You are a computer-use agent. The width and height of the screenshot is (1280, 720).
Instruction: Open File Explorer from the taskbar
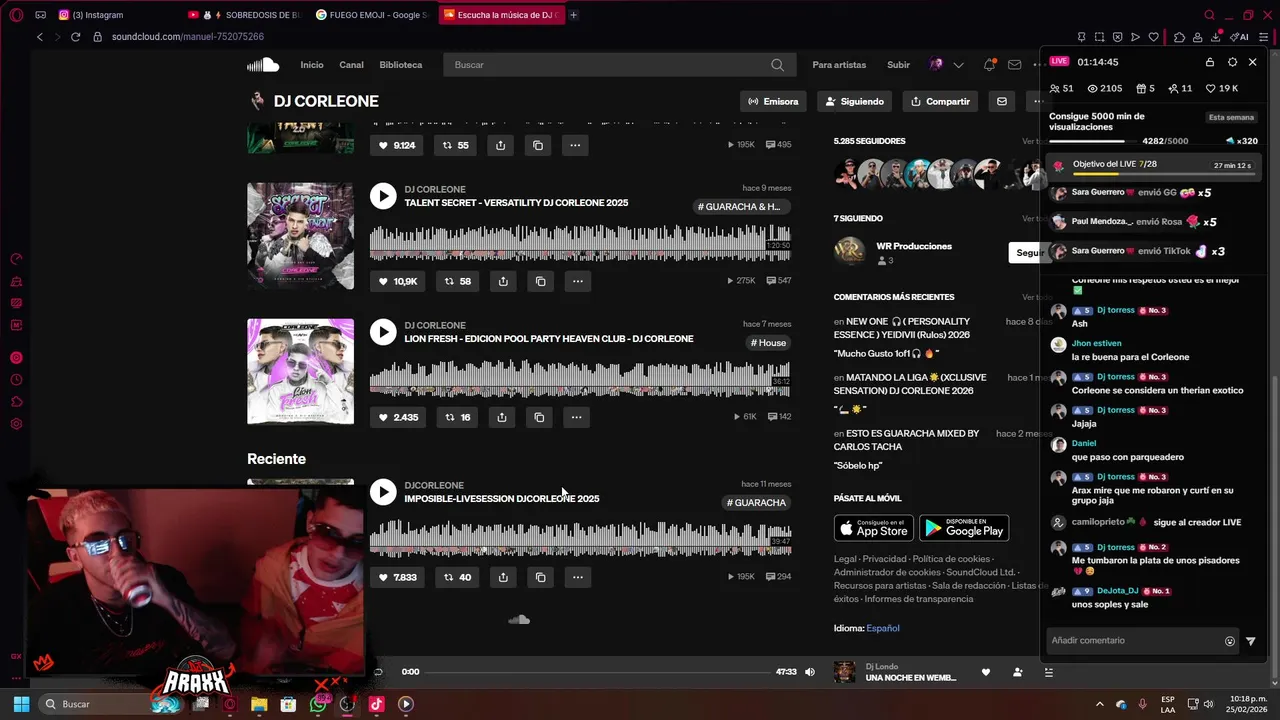(259, 704)
